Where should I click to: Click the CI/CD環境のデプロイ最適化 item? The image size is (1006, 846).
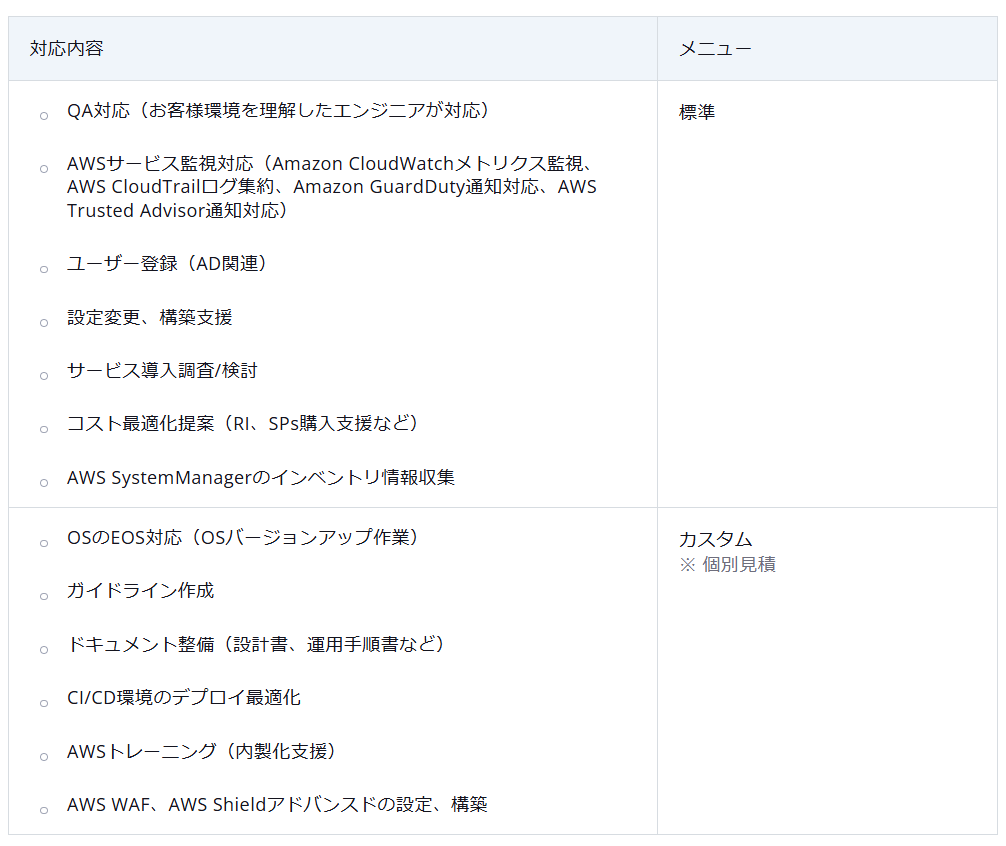coord(184,697)
